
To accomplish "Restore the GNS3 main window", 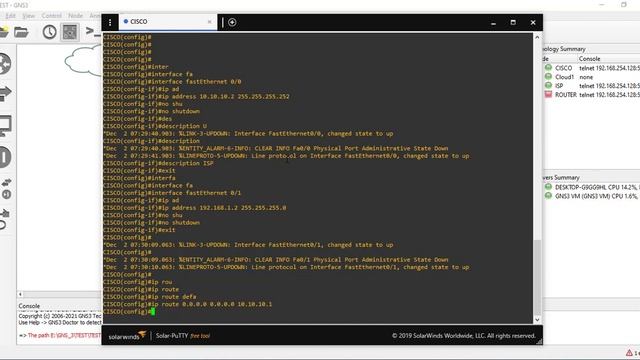I will point(624,4).
